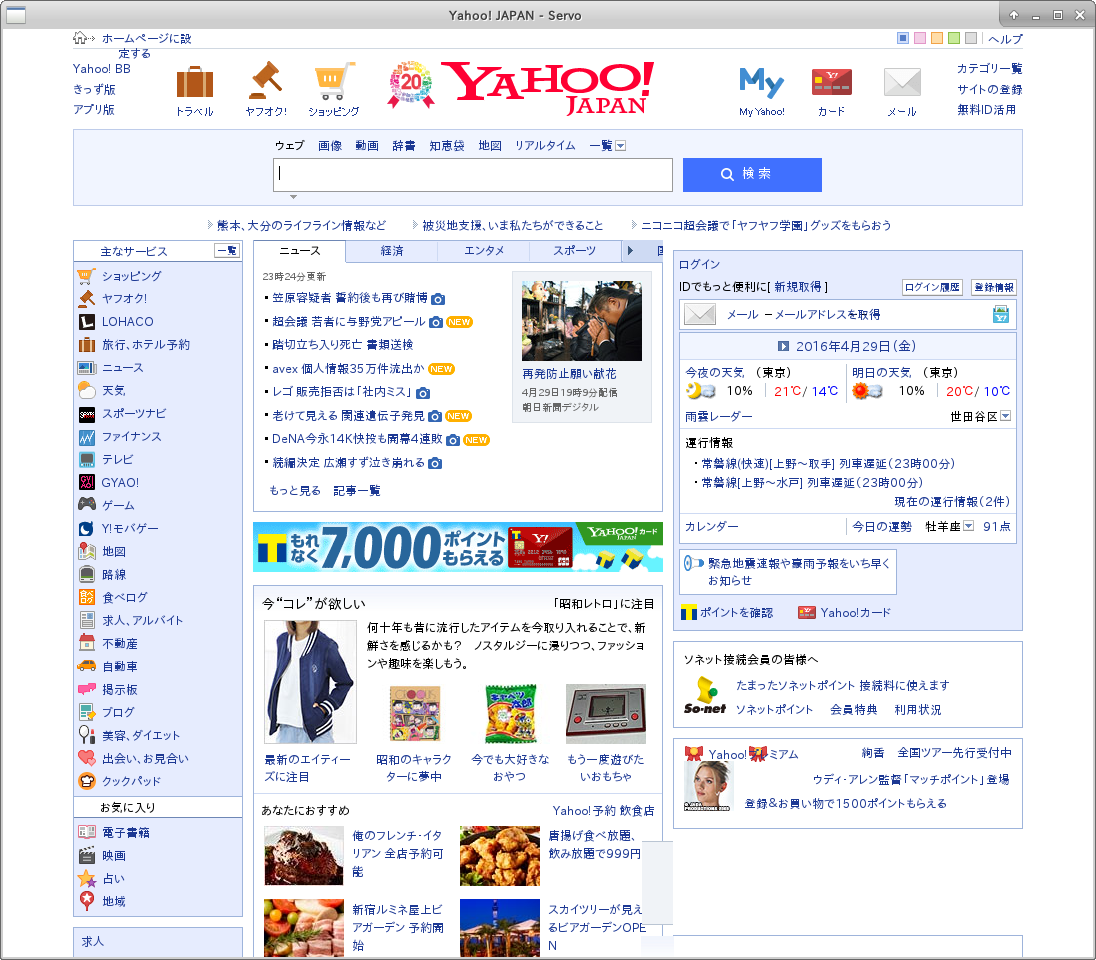
Task: Click the navy jacket product thumbnail
Action: [x=310, y=682]
